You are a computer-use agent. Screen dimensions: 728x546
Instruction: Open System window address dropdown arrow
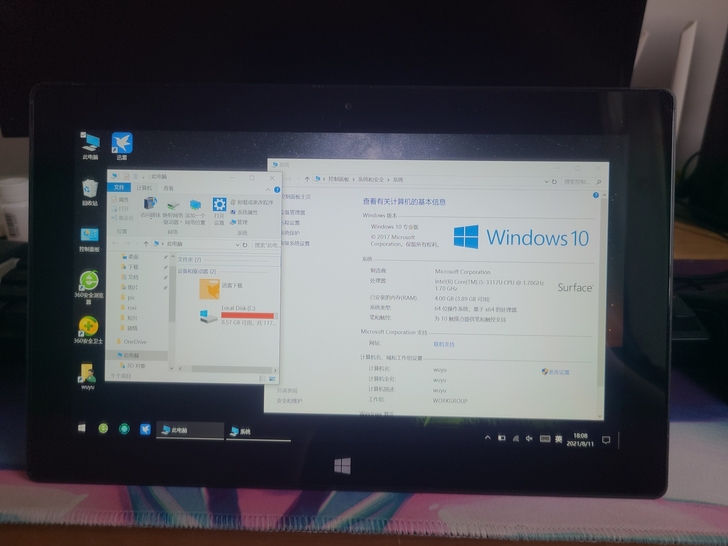(546, 182)
